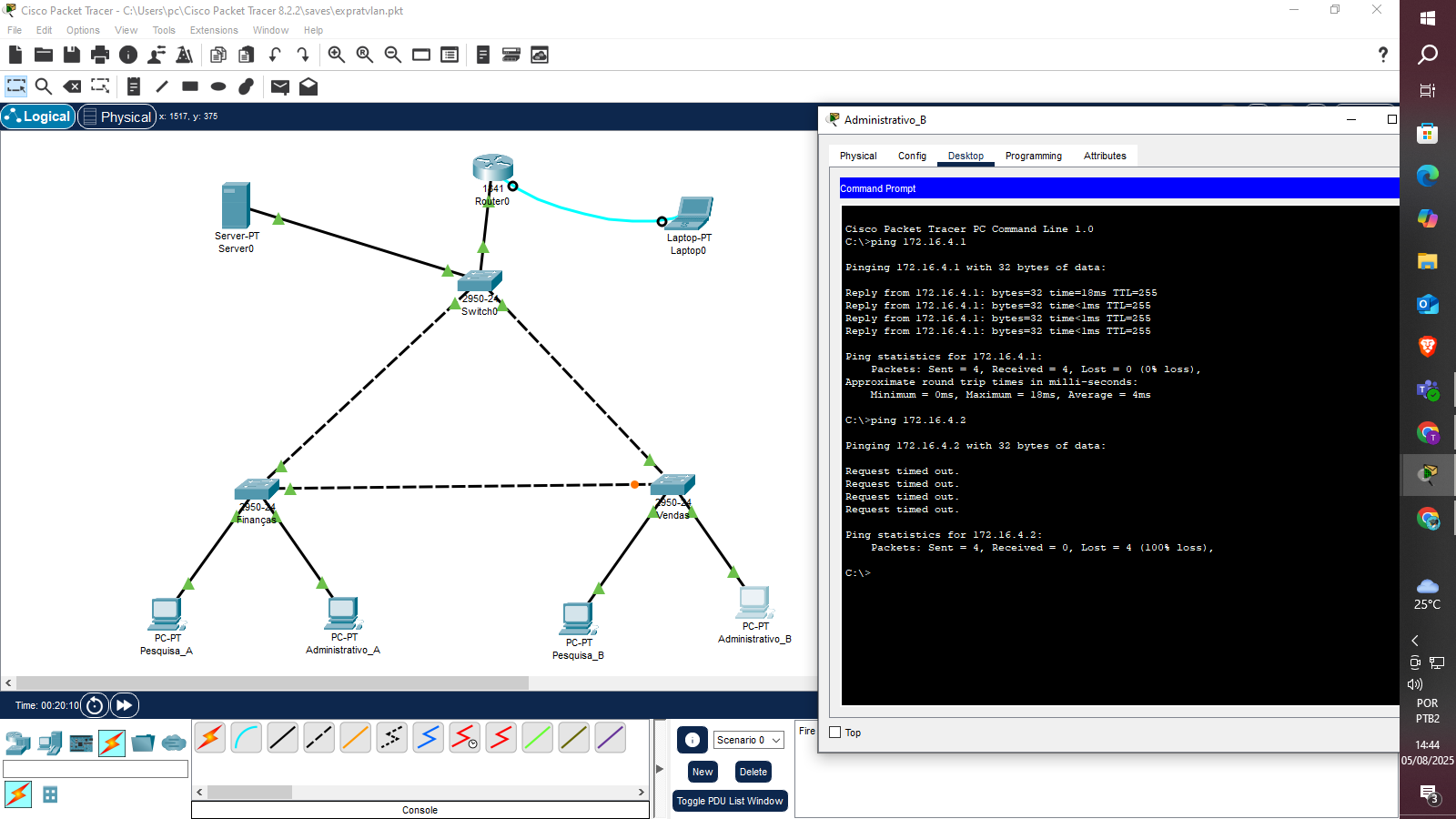The height and width of the screenshot is (819, 1456).
Task: Pick the Phone dotted zigzag cable
Action: point(392,738)
